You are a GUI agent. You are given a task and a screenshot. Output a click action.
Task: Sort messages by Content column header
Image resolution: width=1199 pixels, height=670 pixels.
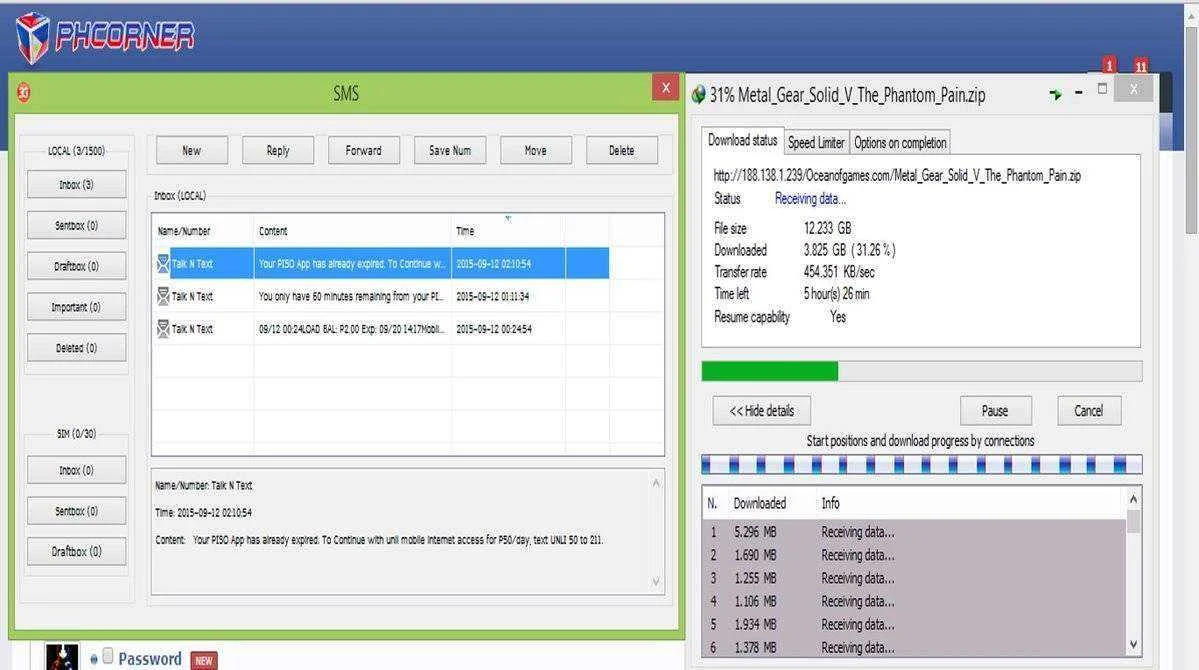pos(353,231)
